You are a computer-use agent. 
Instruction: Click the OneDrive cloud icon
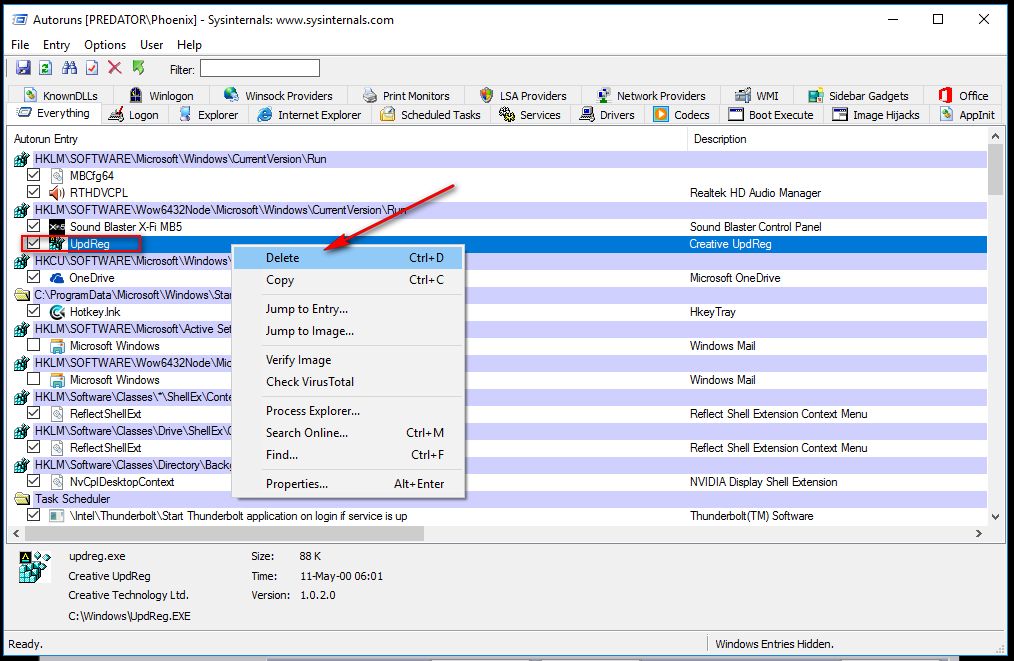pyautogui.click(x=57, y=278)
